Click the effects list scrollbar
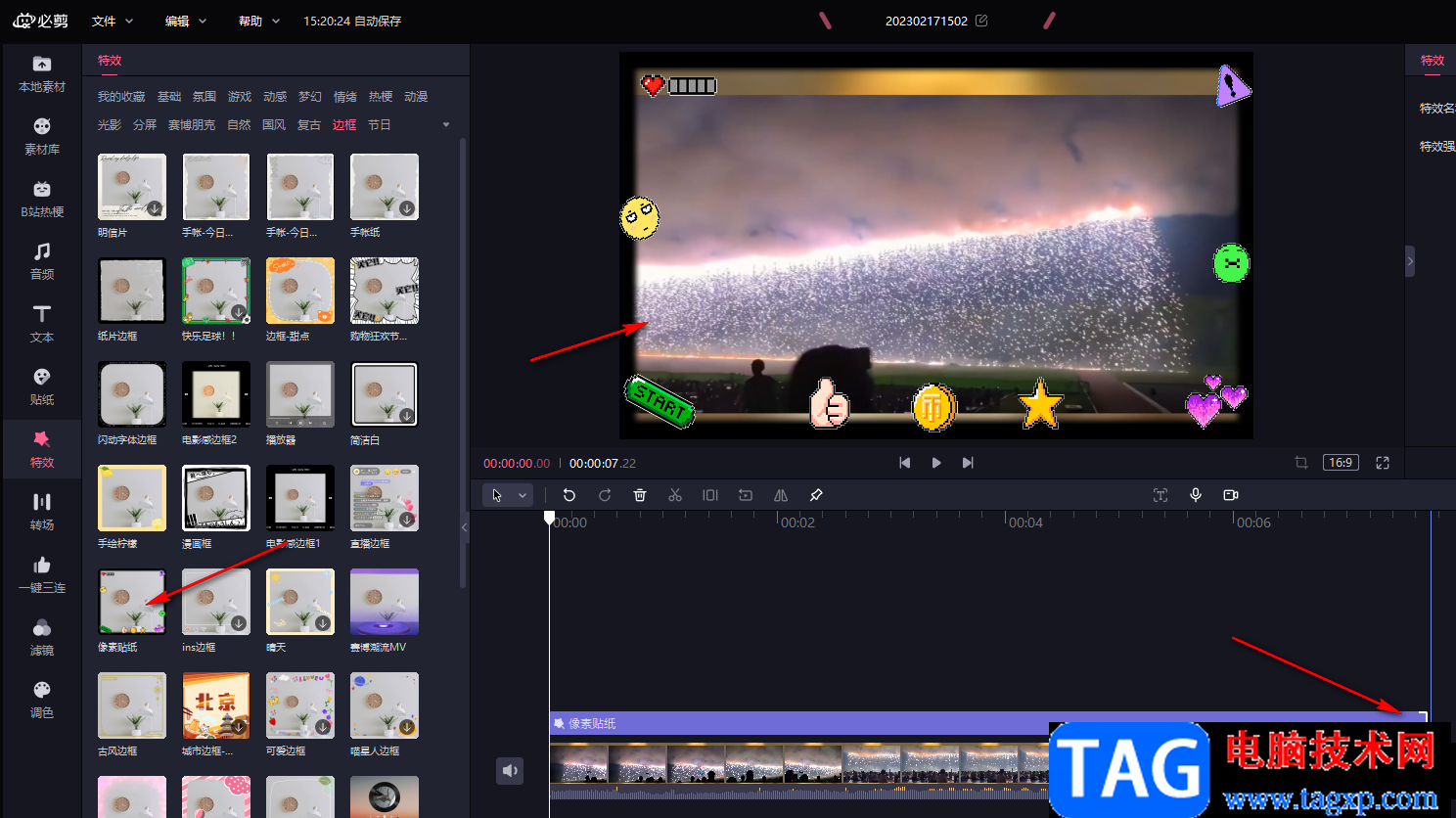The height and width of the screenshot is (818, 1456). click(x=463, y=362)
